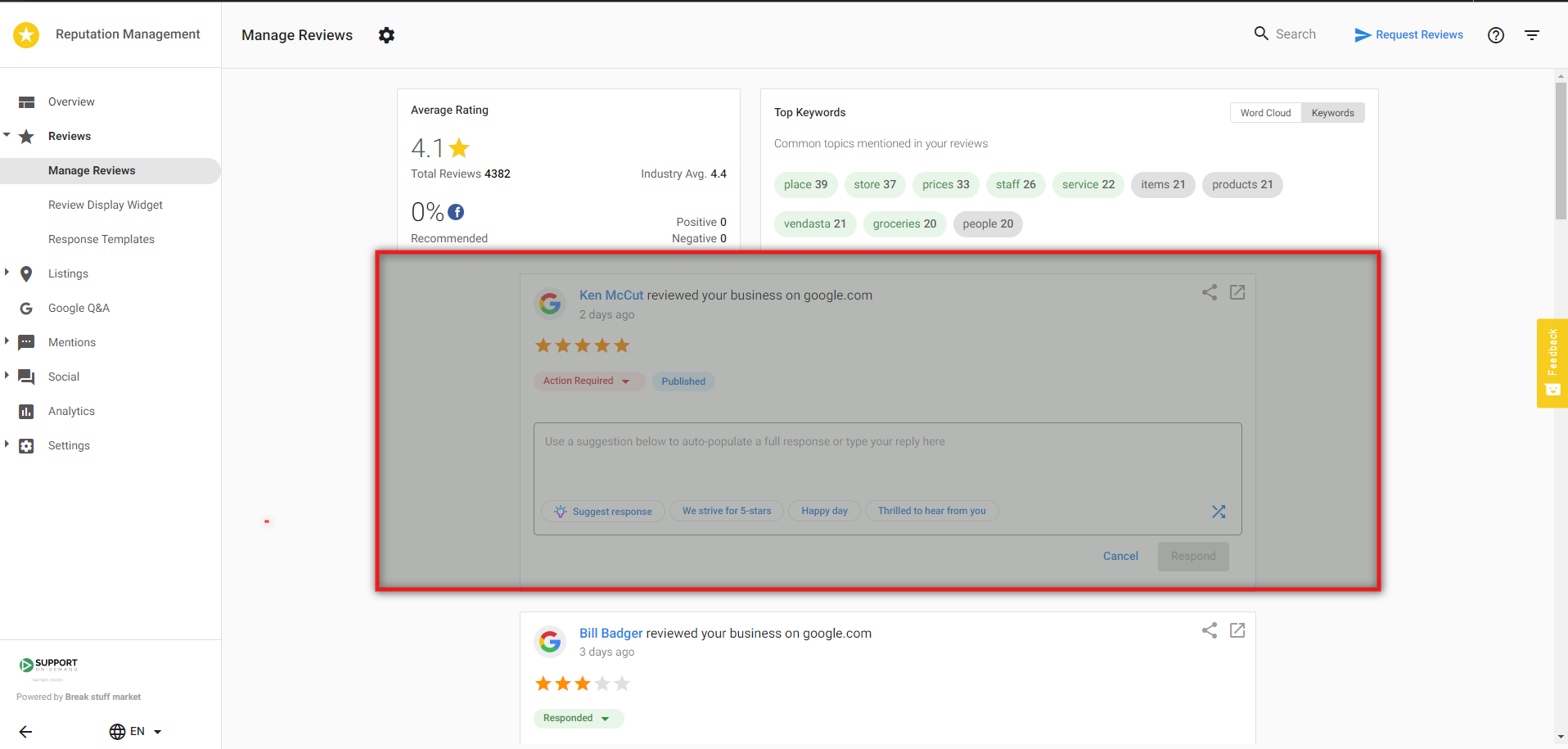
Task: Expand the reply box to fullscreen
Action: click(x=1219, y=511)
